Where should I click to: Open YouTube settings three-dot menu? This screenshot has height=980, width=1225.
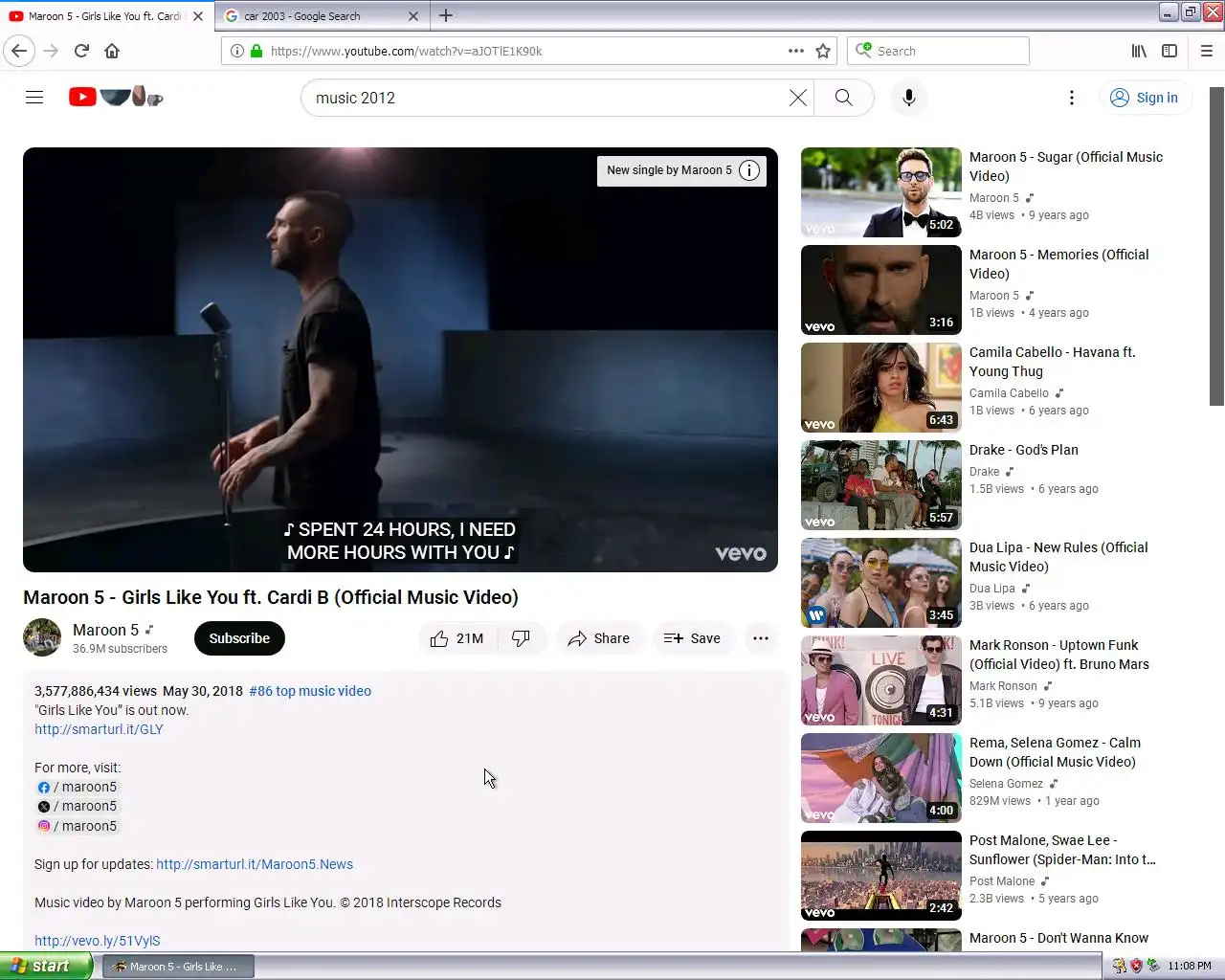[1072, 98]
